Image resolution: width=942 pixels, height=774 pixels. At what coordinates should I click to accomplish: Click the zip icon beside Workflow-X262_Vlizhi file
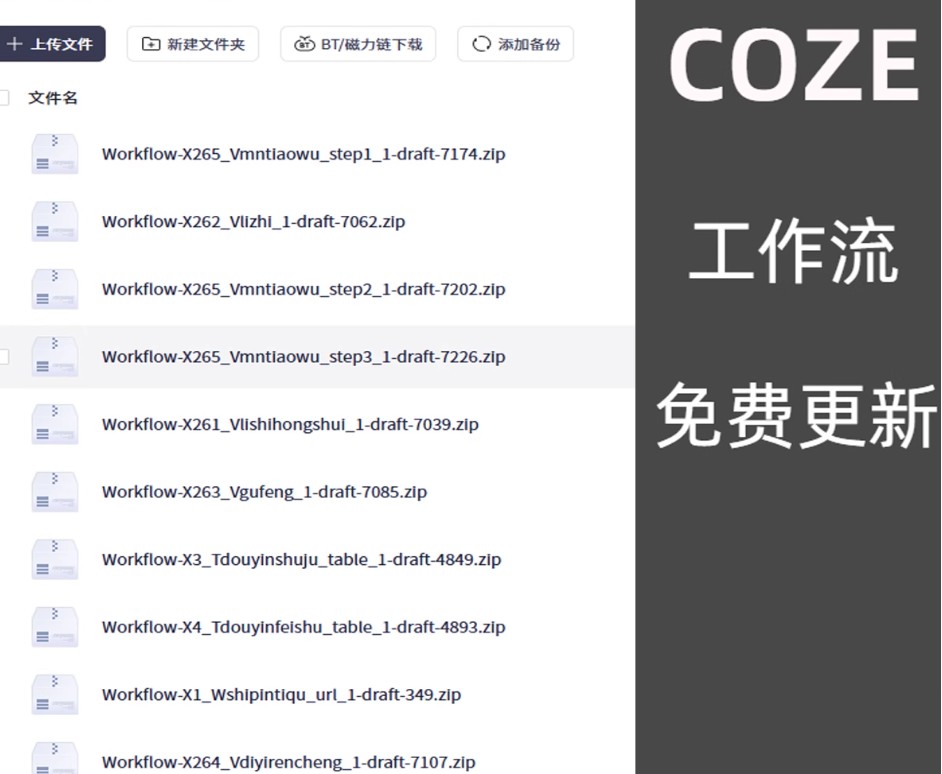pos(54,222)
